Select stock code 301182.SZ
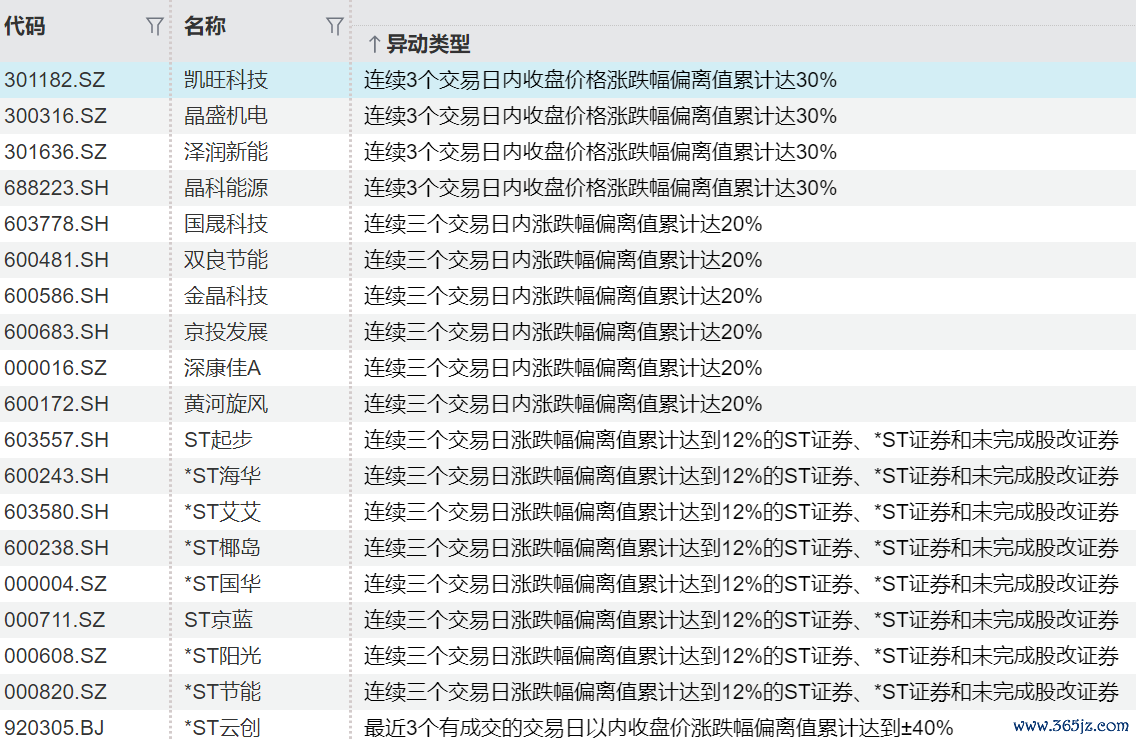The height and width of the screenshot is (741, 1136). pyautogui.click(x=55, y=80)
